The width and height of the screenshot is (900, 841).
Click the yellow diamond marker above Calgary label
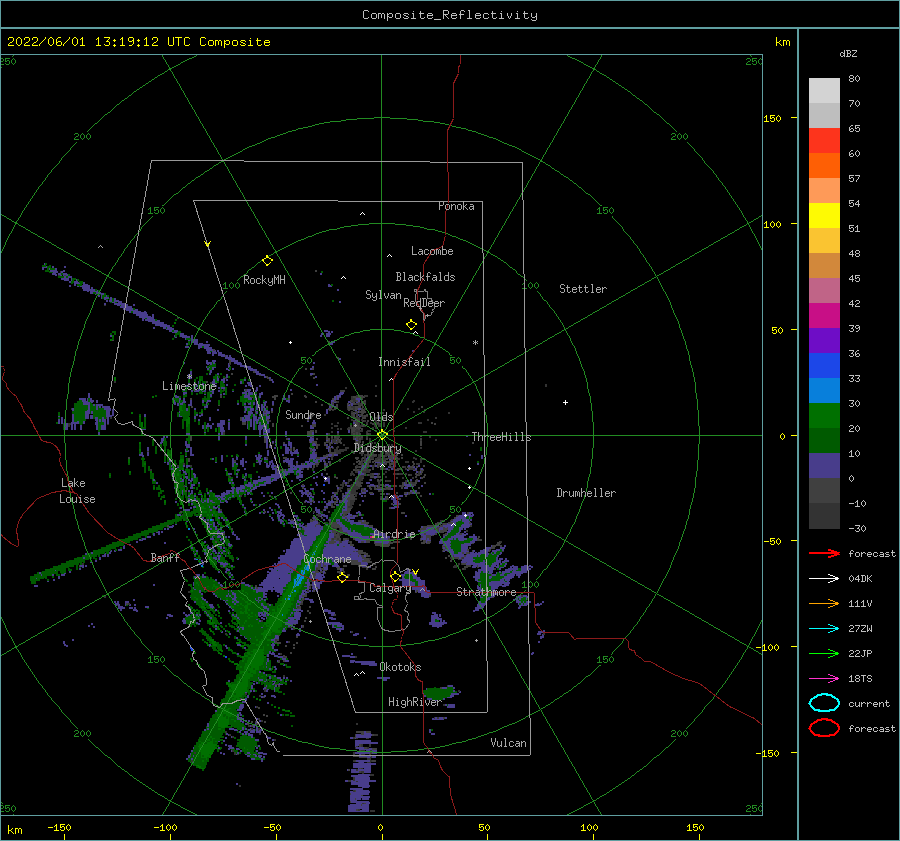(x=395, y=576)
